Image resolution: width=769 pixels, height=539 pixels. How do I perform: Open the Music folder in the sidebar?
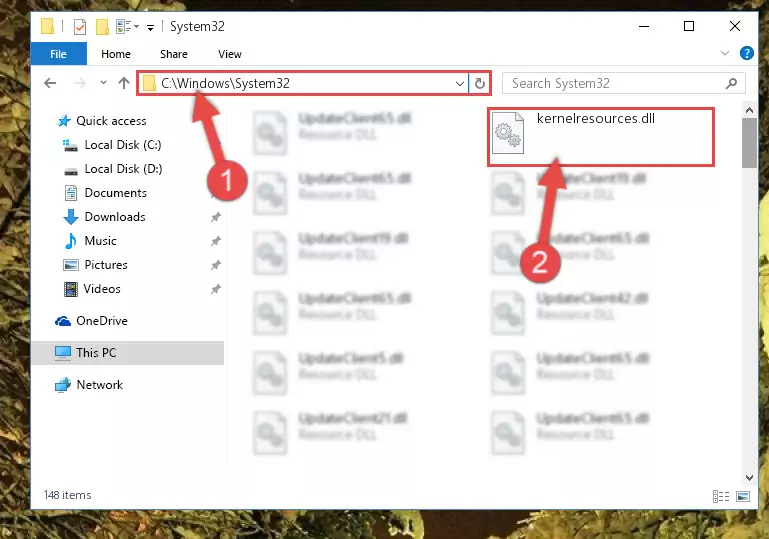101,241
